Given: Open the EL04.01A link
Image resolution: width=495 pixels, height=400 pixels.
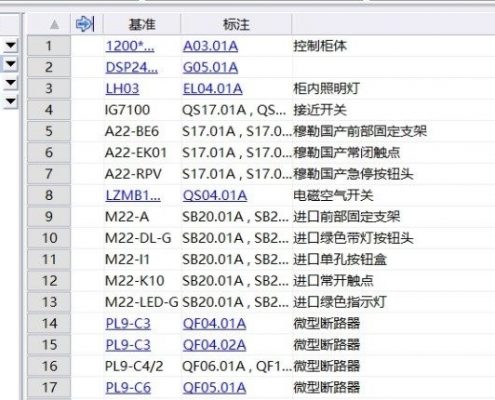Looking at the screenshot, I should (x=213, y=89).
